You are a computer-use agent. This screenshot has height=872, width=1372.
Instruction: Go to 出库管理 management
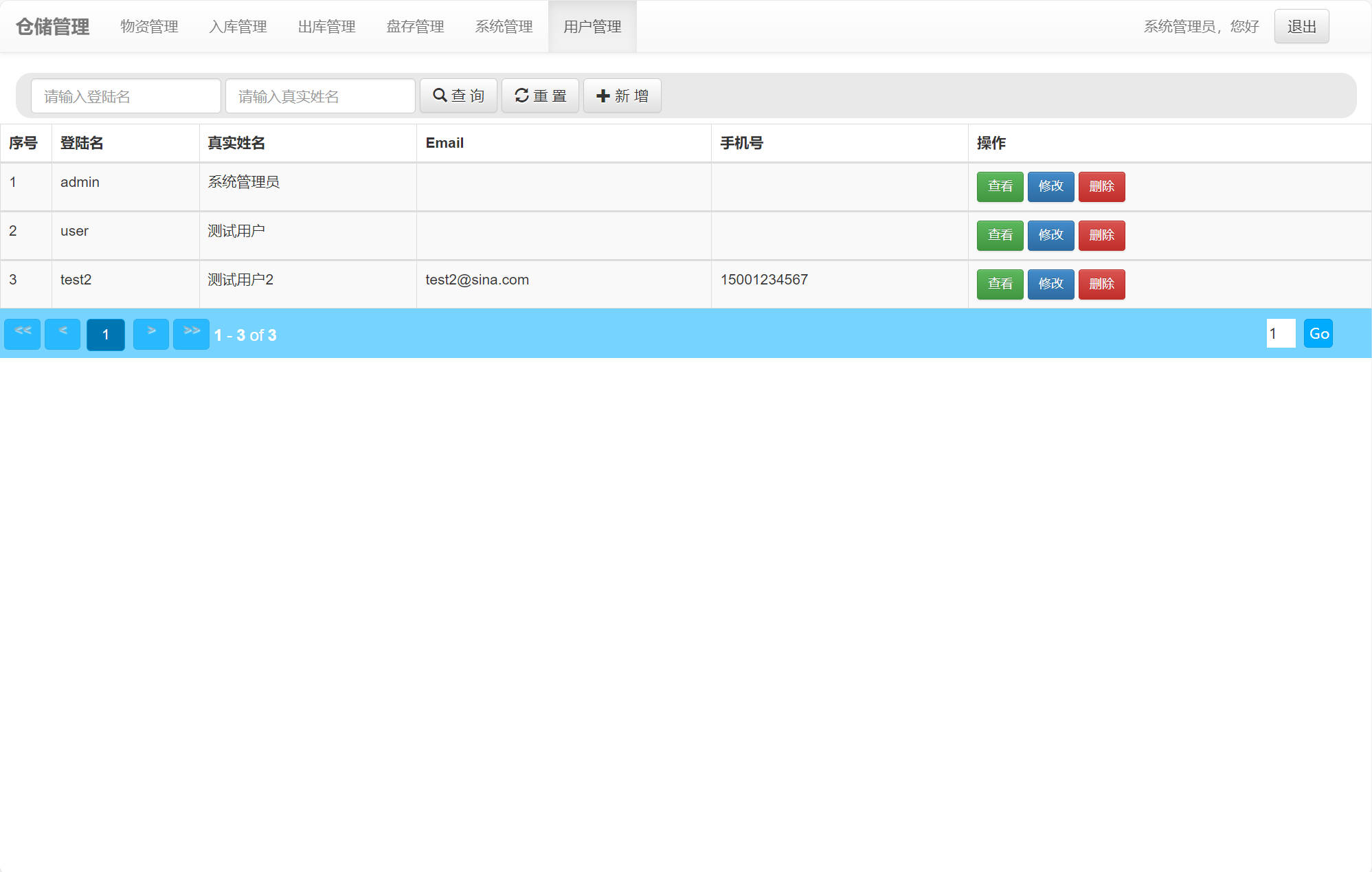pos(326,27)
